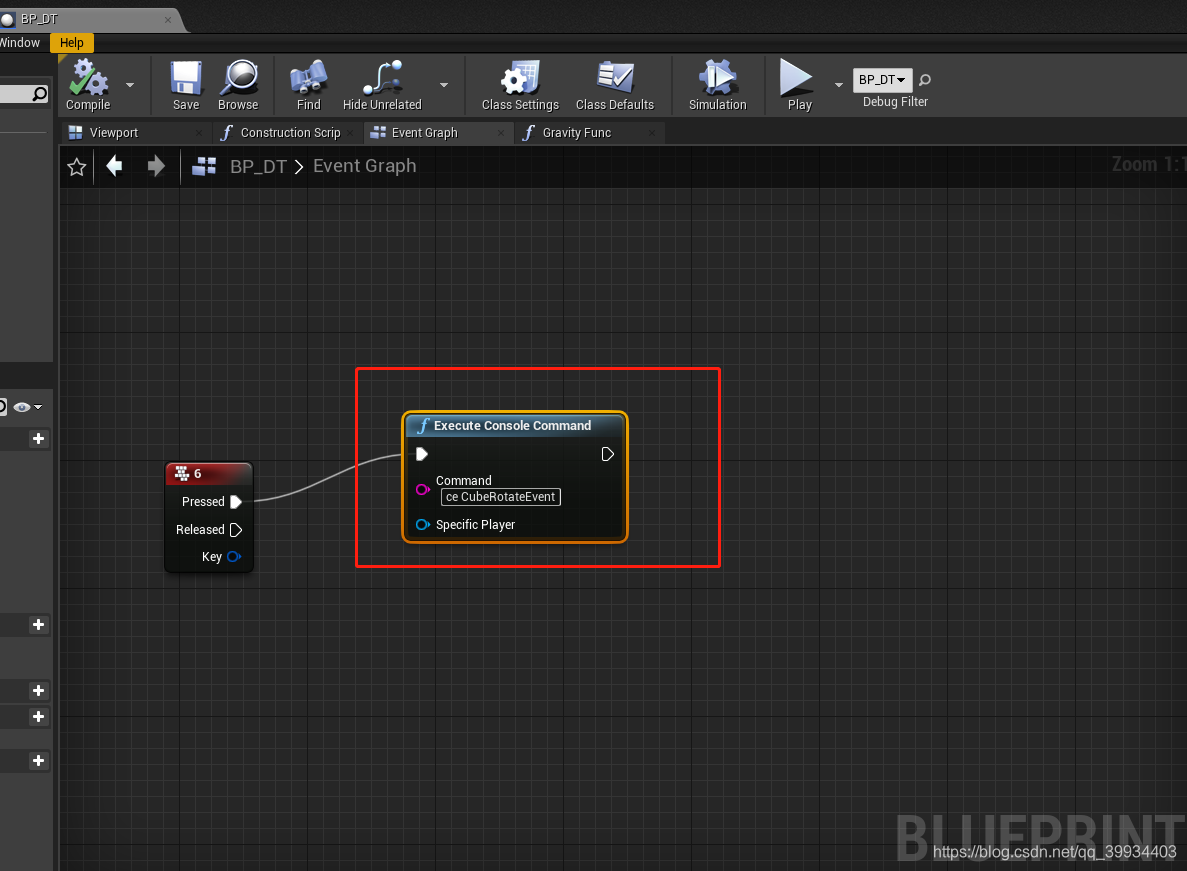The image size is (1187, 871).
Task: Open Class Settings
Action: click(x=519, y=85)
